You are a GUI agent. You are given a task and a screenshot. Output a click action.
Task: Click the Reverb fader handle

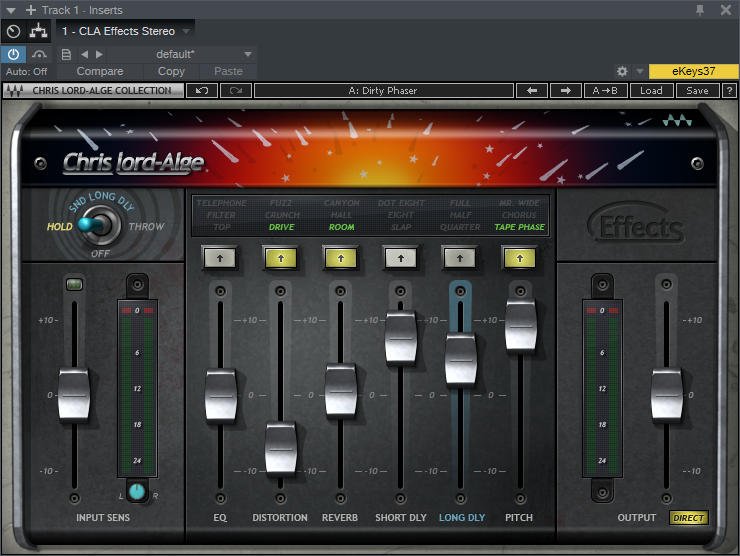[341, 390]
